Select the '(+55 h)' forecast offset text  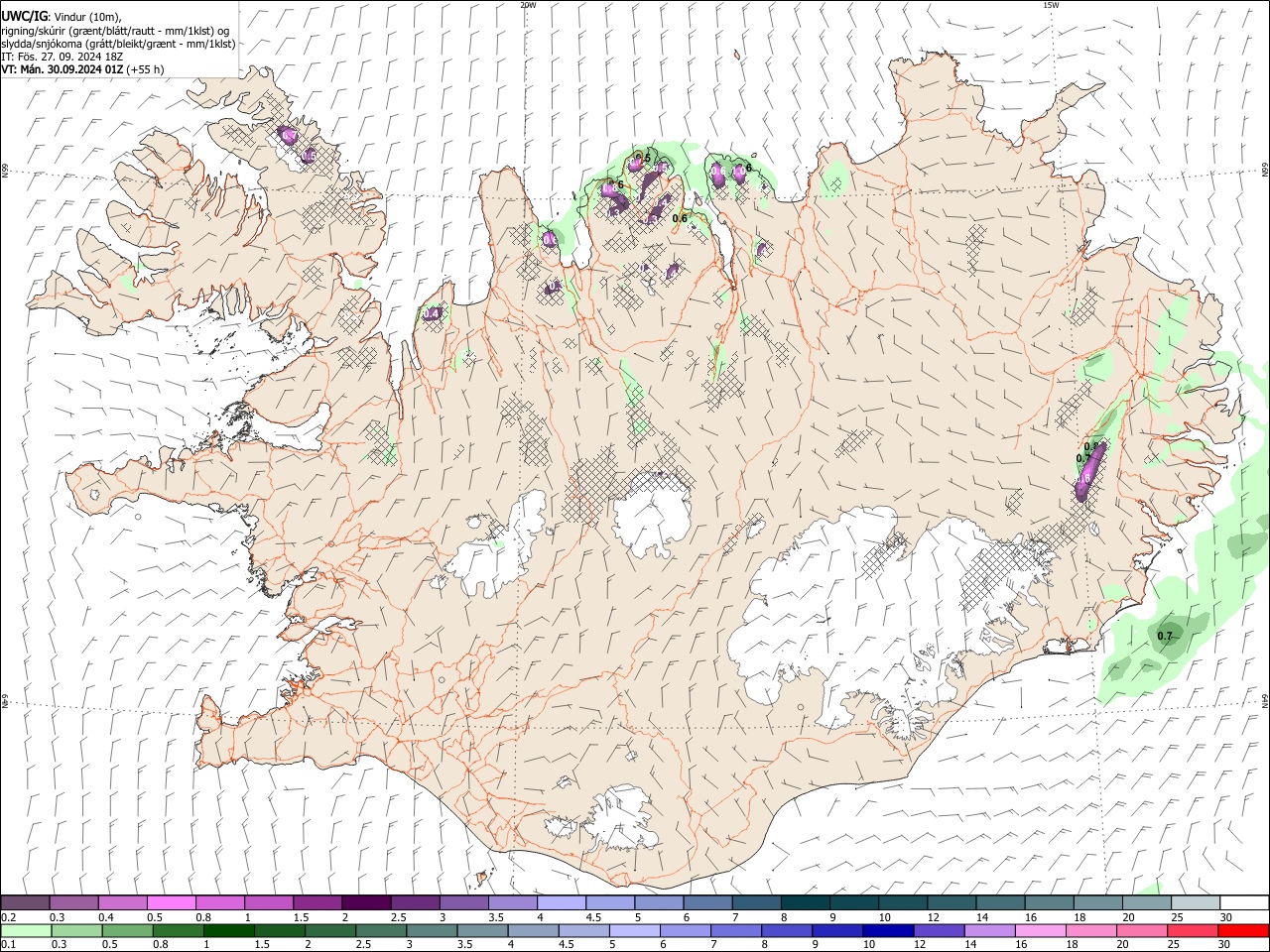point(145,69)
